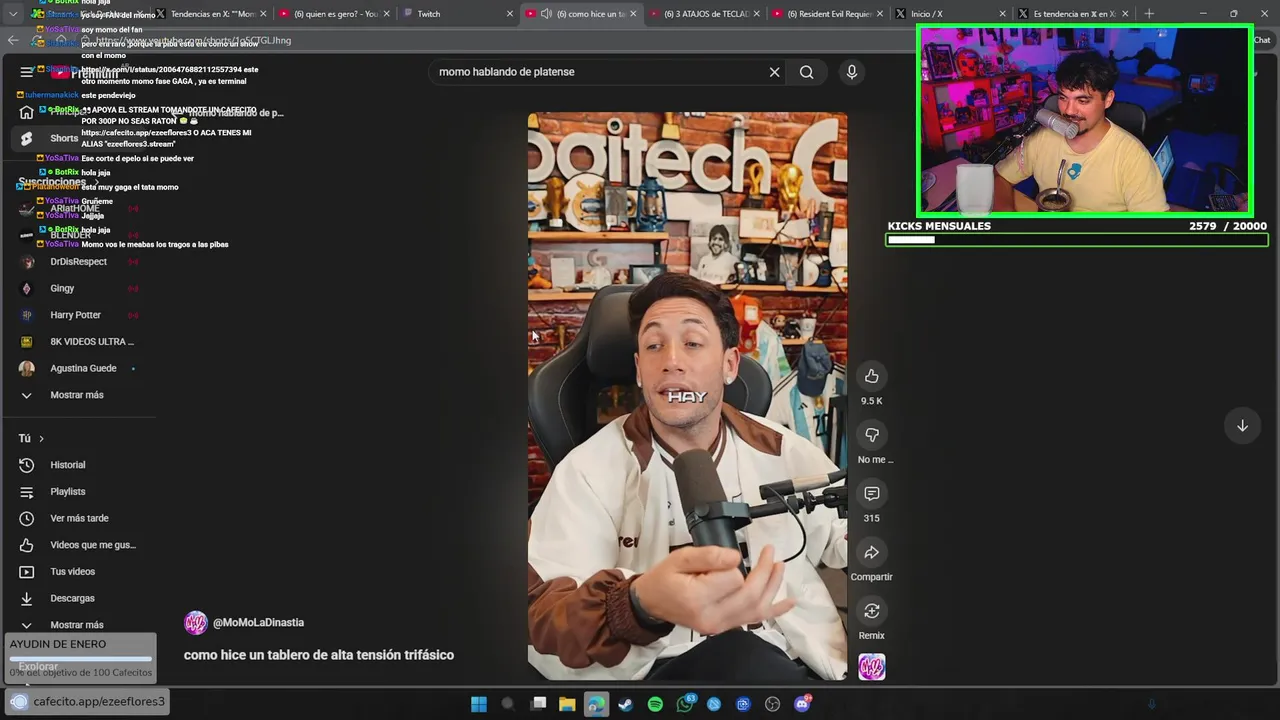
Task: Open Task View on the taskbar
Action: [x=538, y=704]
